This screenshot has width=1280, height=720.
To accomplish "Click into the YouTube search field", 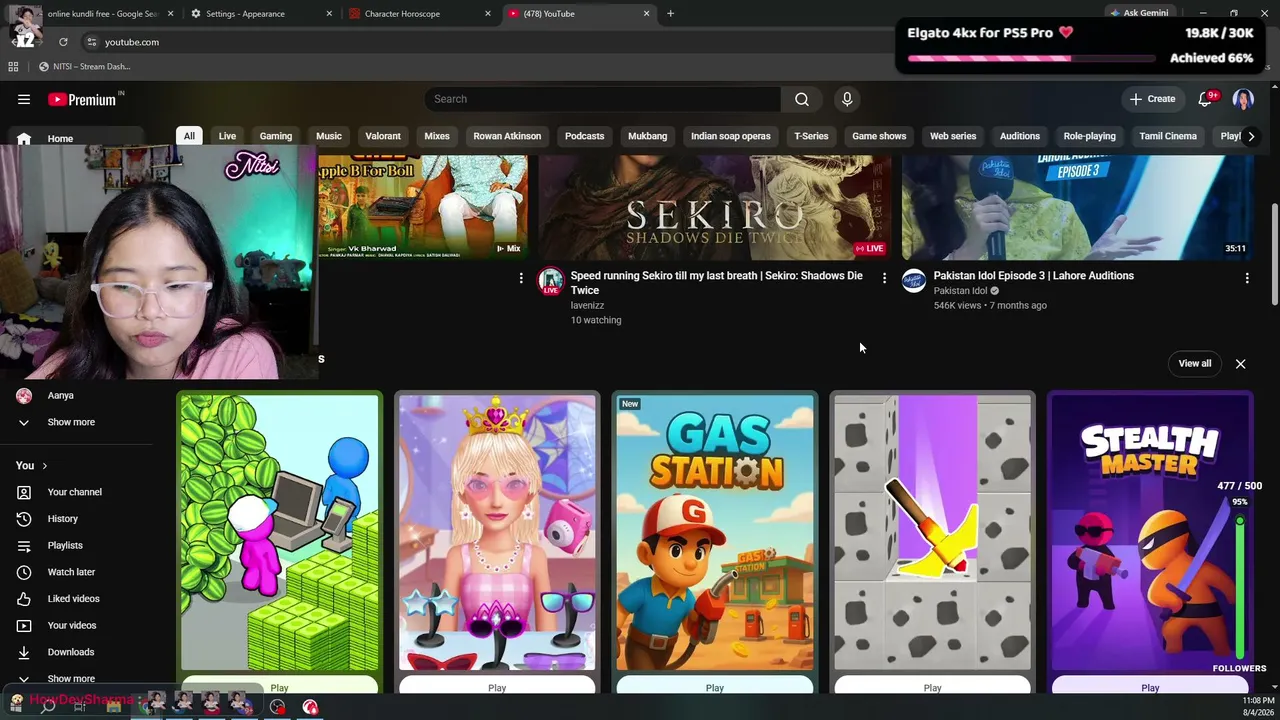I will (603, 99).
